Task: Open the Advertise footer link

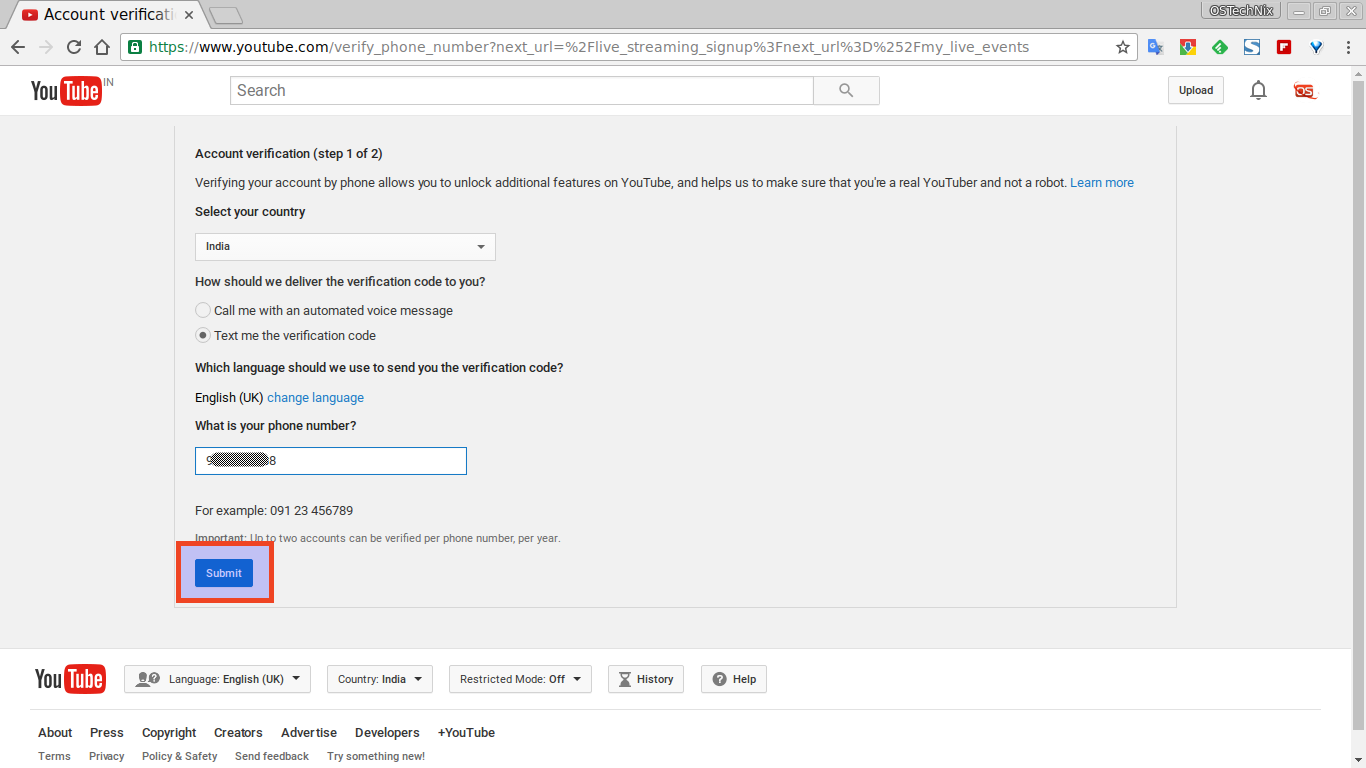Action: pyautogui.click(x=309, y=733)
